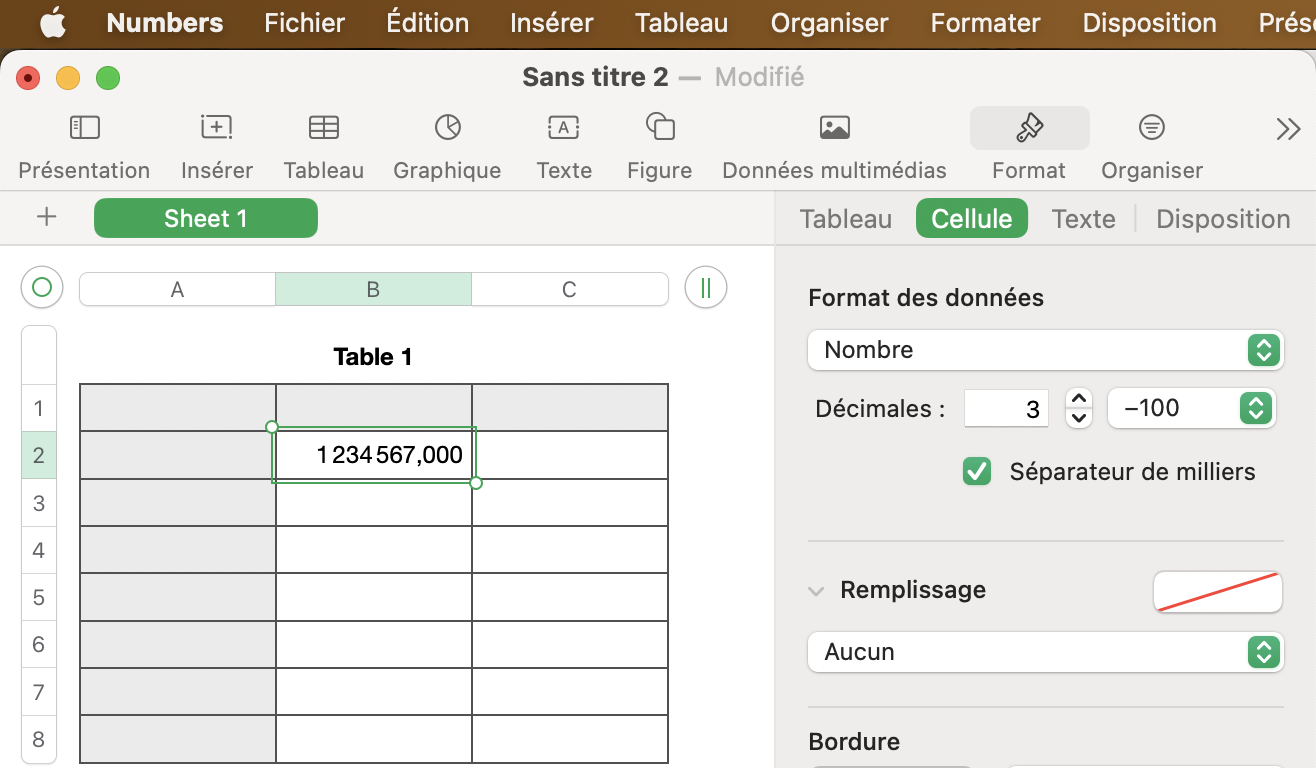Open the negative number format –100 dropdown
The height and width of the screenshot is (768, 1316).
pyautogui.click(x=1191, y=408)
